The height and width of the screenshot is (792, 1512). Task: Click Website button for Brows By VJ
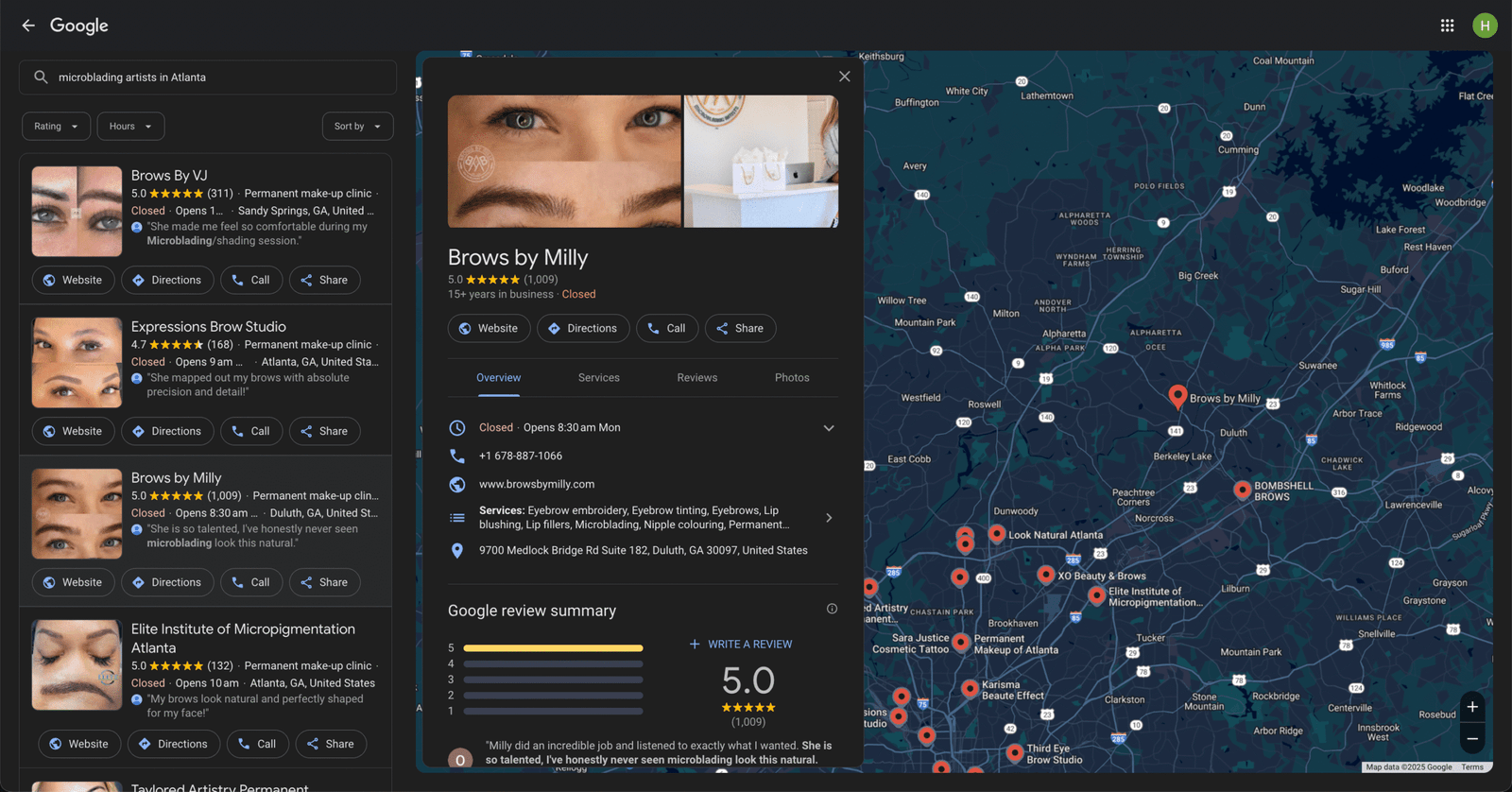point(73,280)
